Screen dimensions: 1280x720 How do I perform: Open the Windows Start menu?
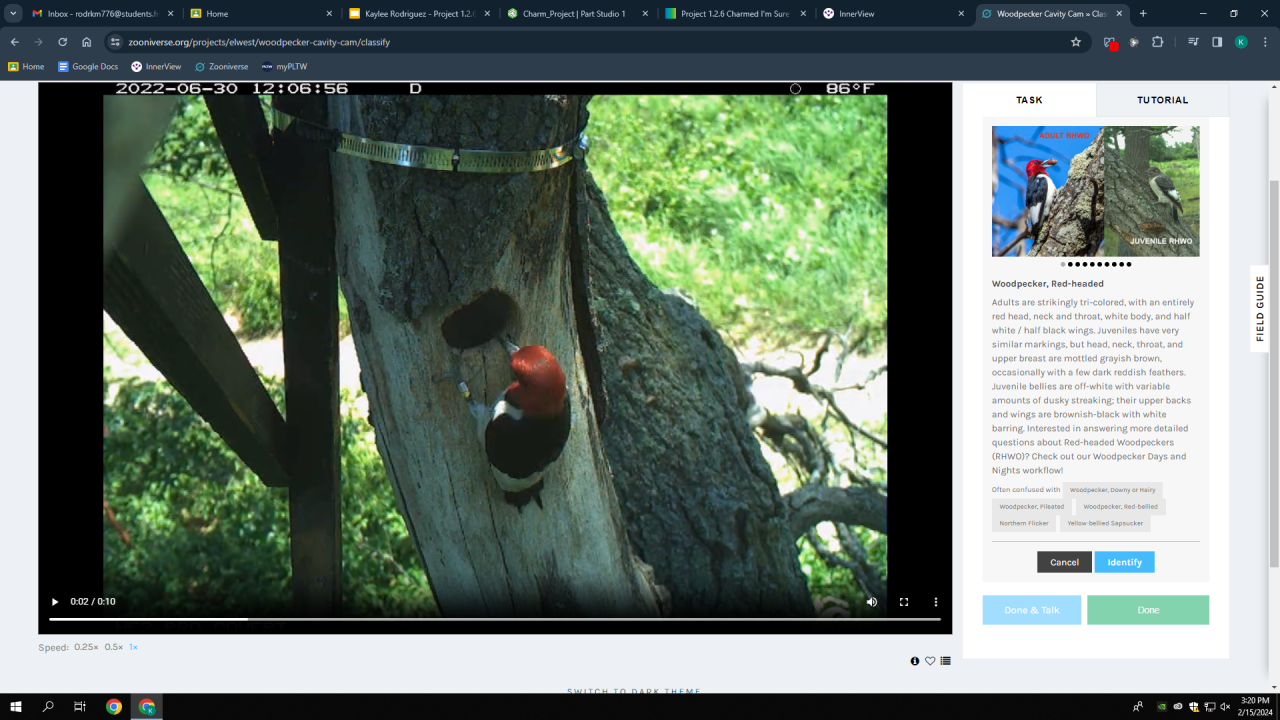[x=16, y=706]
